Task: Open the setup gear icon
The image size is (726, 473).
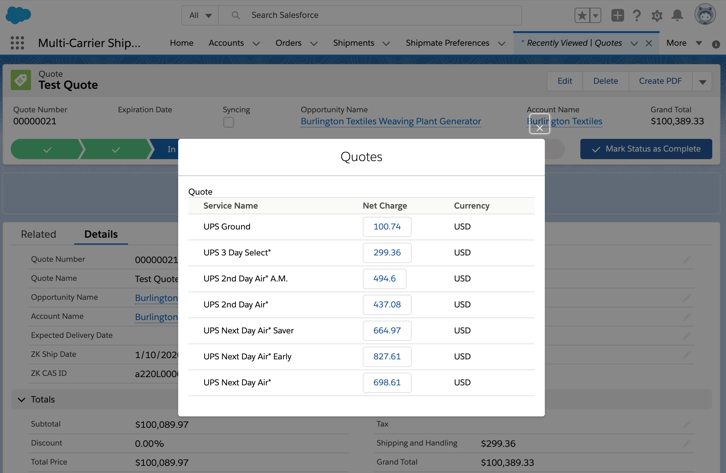Action: [657, 16]
